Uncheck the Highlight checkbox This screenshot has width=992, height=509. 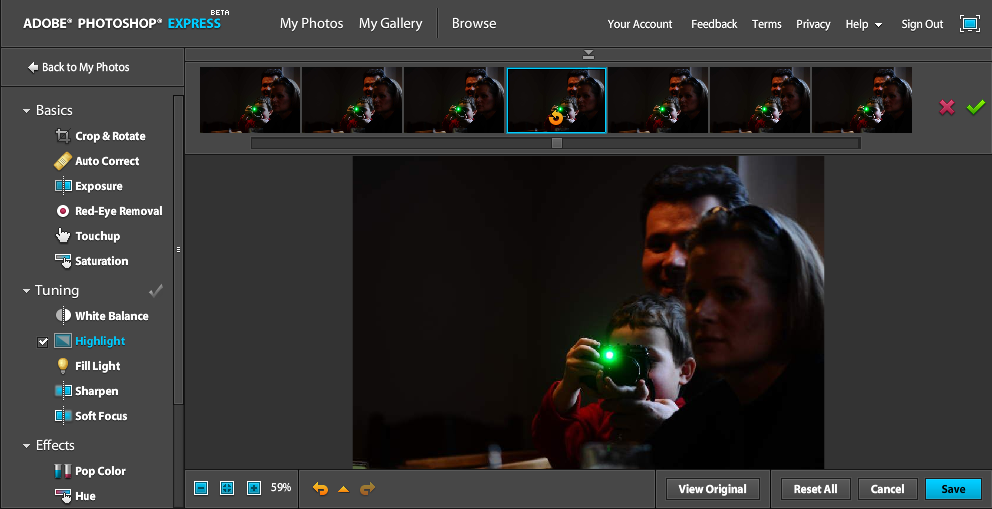coord(43,342)
